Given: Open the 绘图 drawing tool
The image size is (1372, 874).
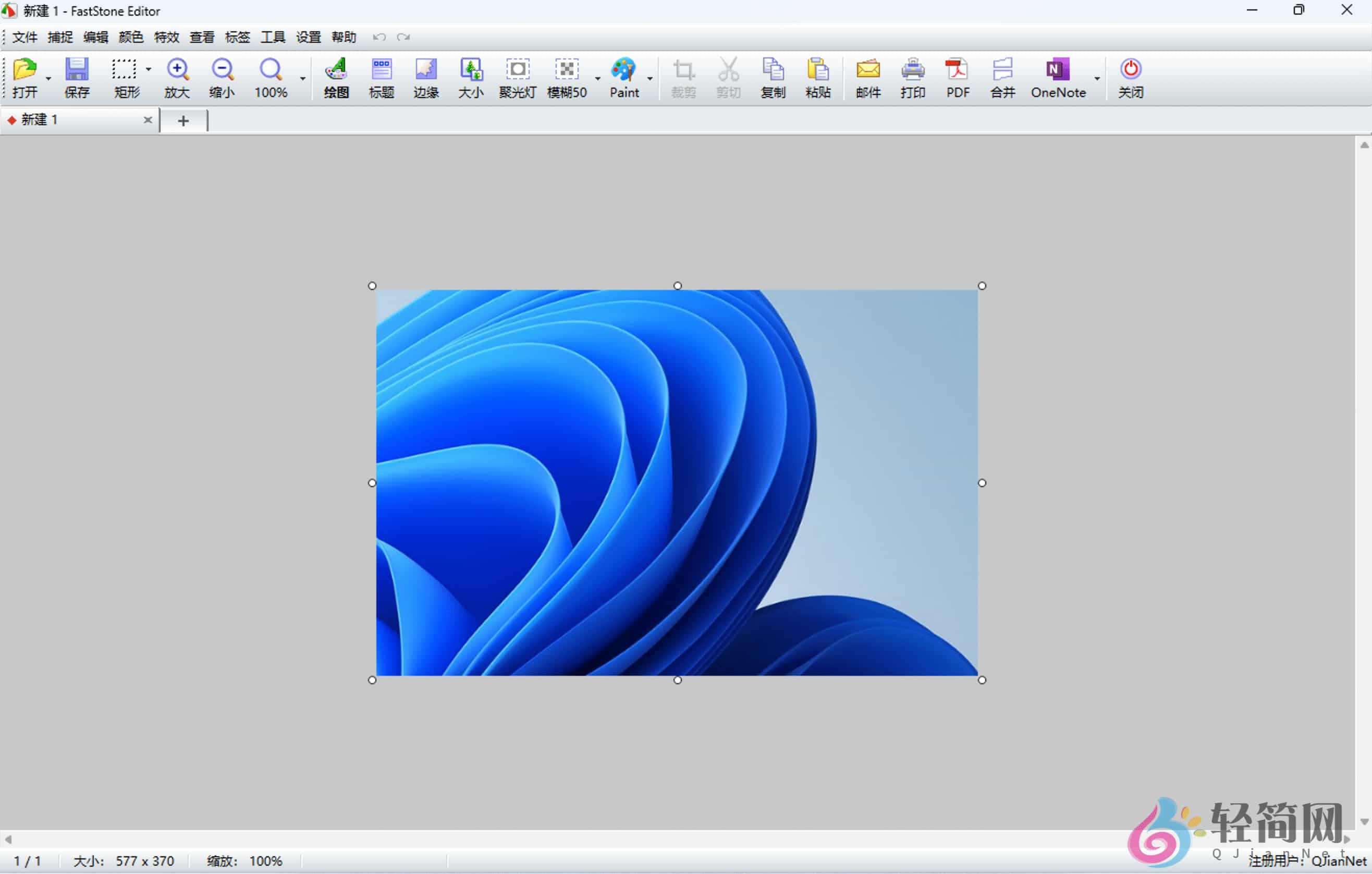Looking at the screenshot, I should (336, 69).
